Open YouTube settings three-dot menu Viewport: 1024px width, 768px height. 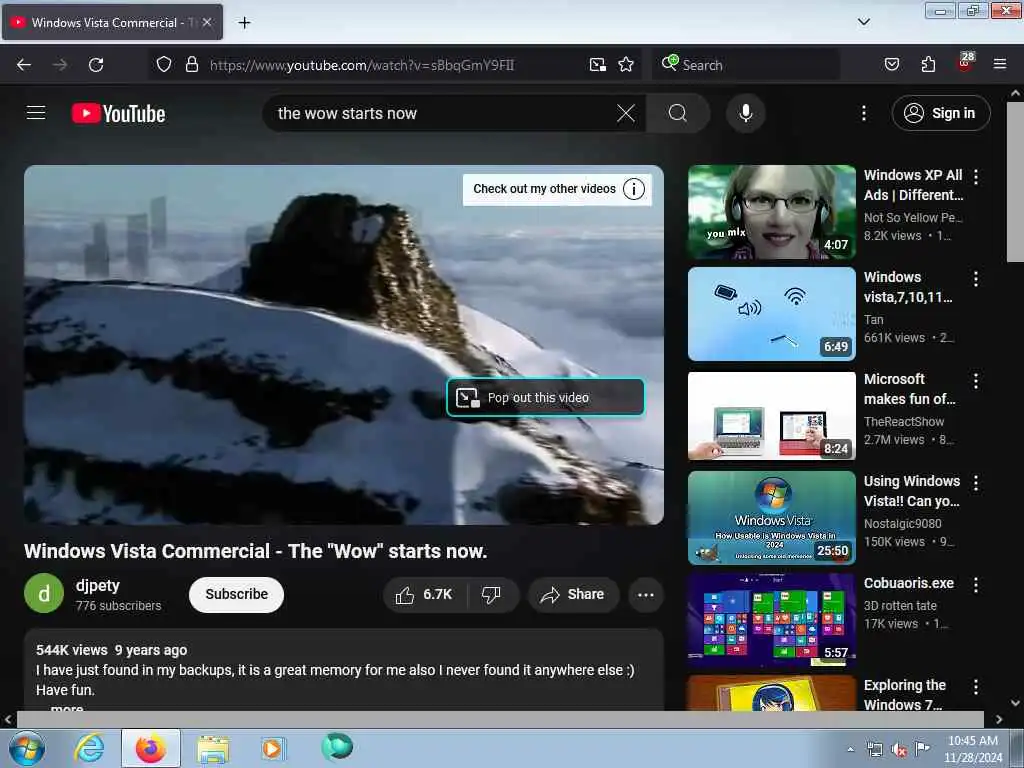coord(863,114)
